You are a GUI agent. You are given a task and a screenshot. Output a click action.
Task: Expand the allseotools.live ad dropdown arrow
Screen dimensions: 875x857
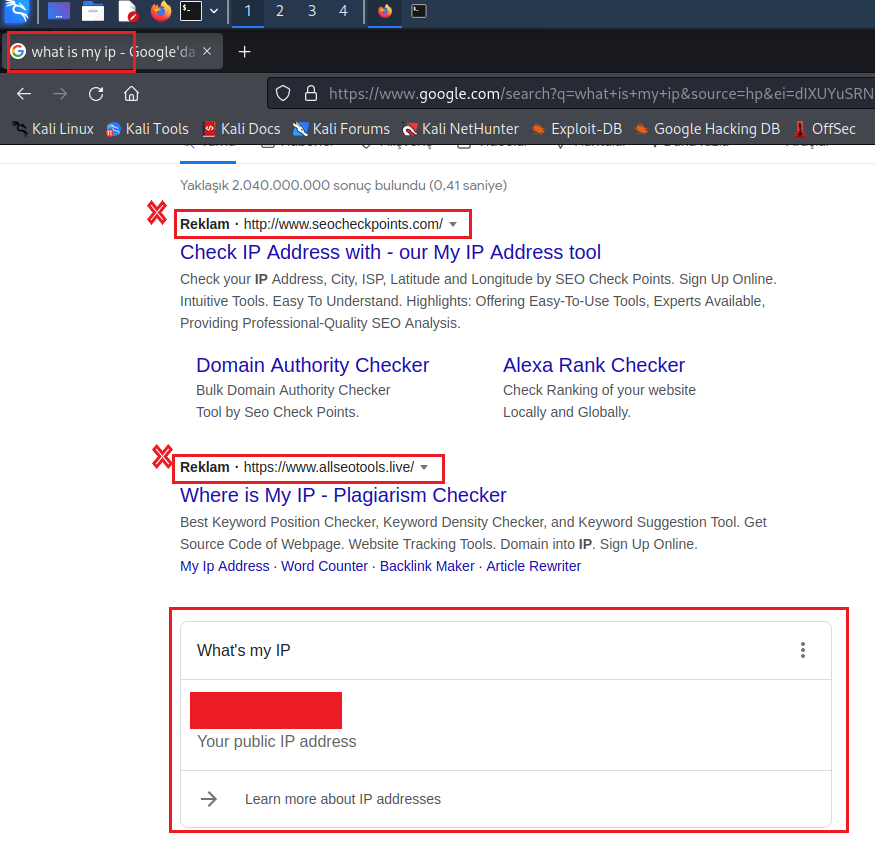pos(424,467)
